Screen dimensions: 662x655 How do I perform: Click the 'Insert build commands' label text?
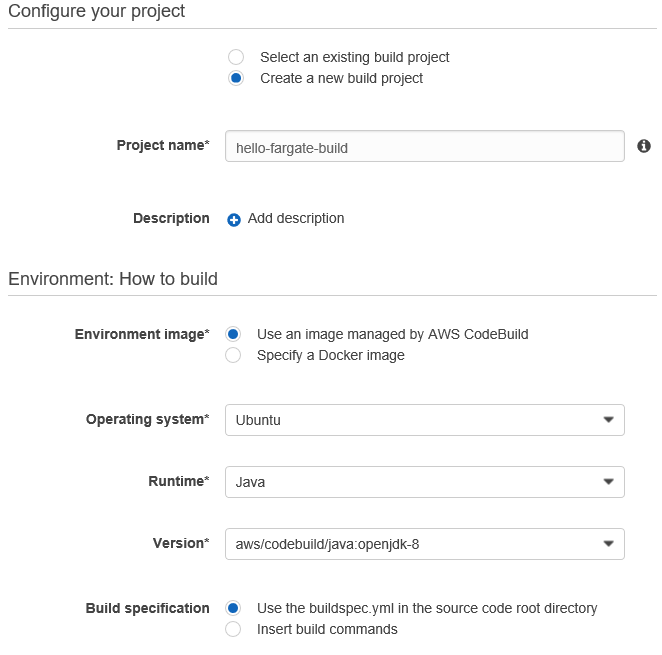(x=327, y=629)
